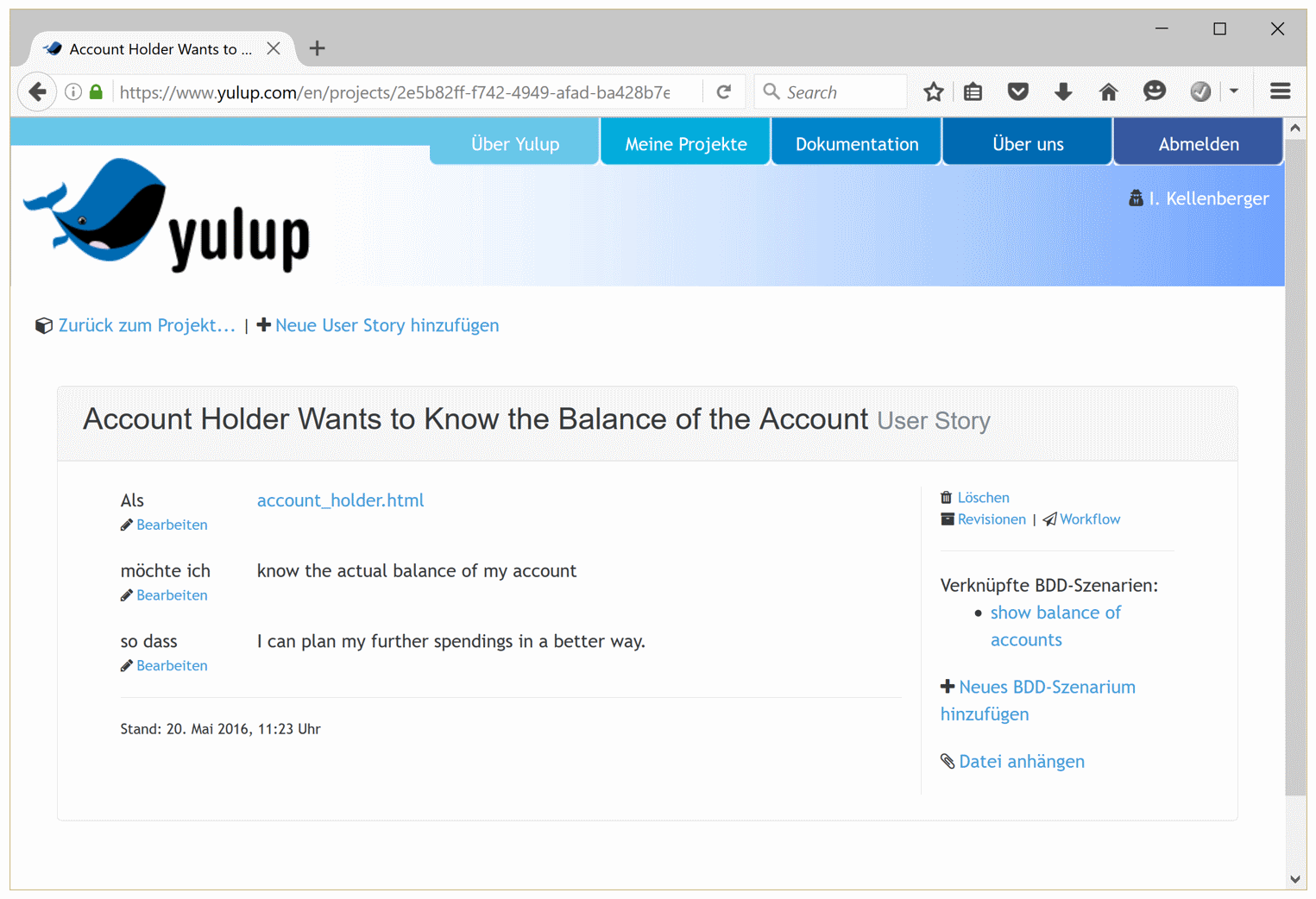Screen dimensions: 1316x899
Task: Delete the user story via Löschen
Action: pyautogui.click(x=984, y=498)
